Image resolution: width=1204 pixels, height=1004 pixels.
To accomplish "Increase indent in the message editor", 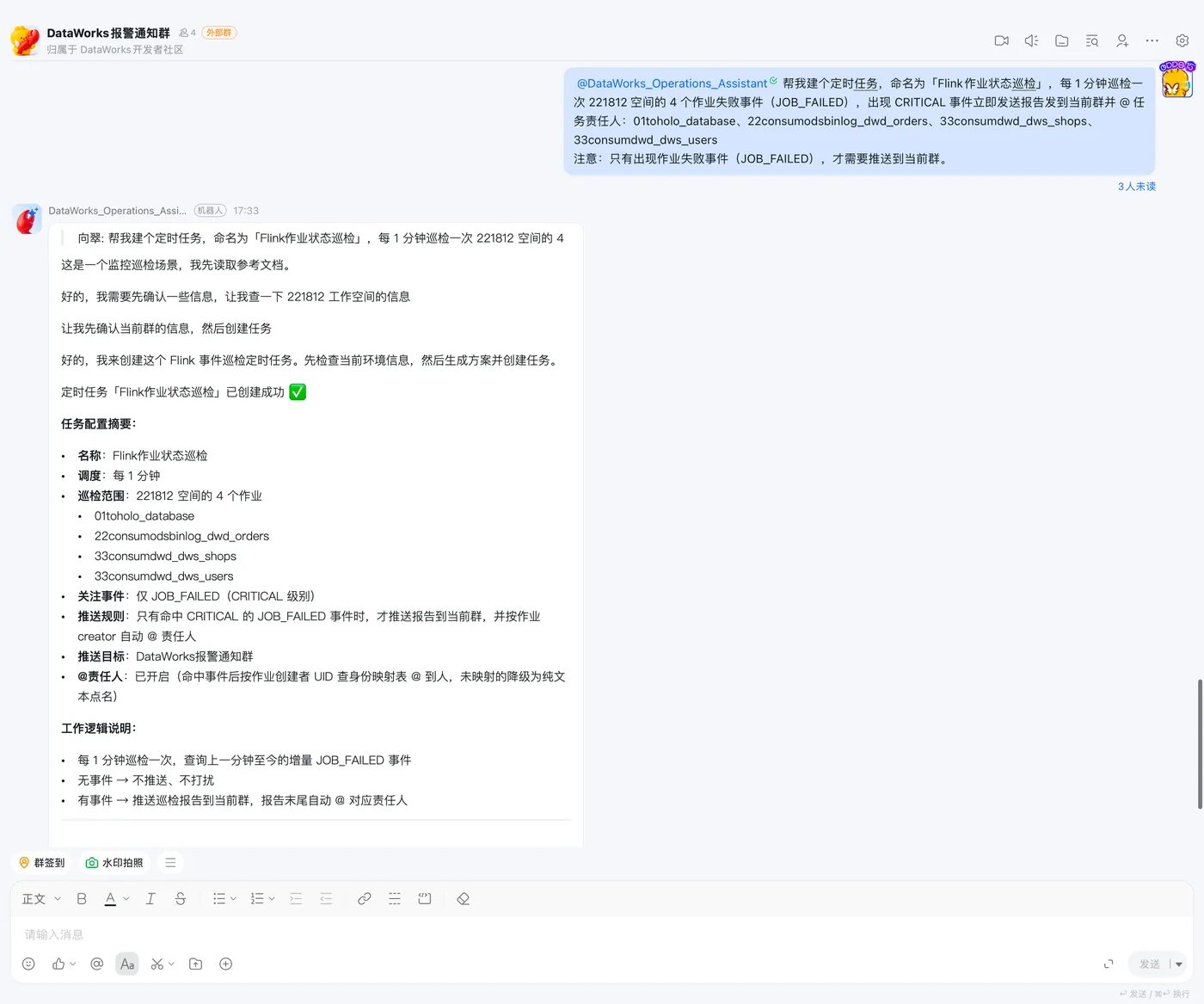I will pos(296,899).
